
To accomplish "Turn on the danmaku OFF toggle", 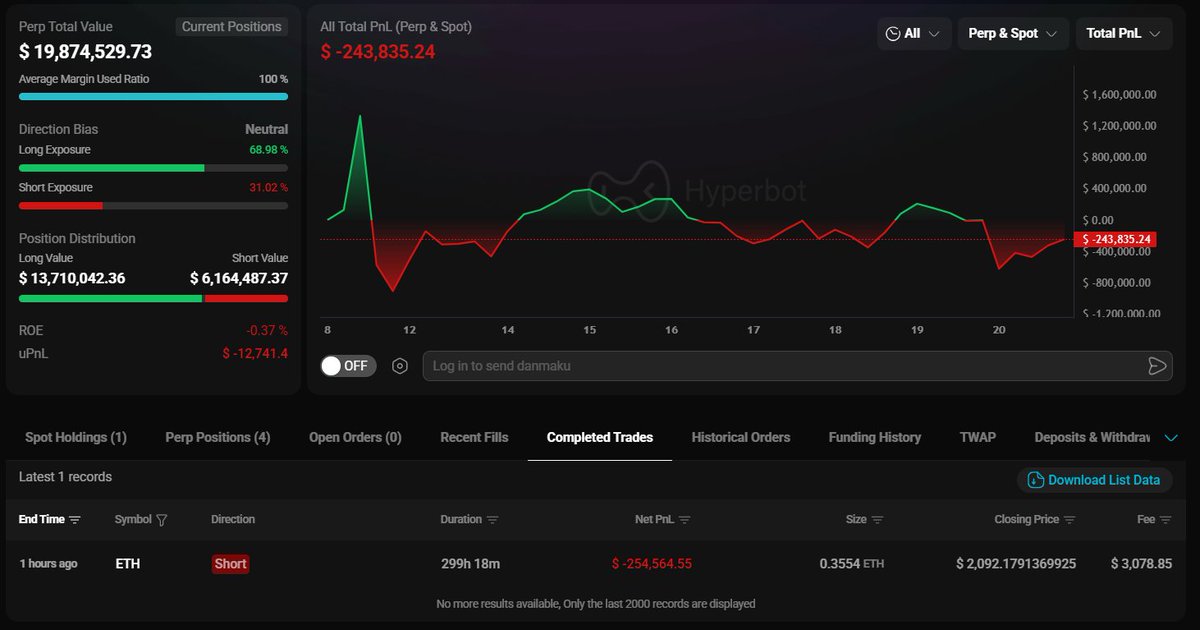I will (348, 366).
